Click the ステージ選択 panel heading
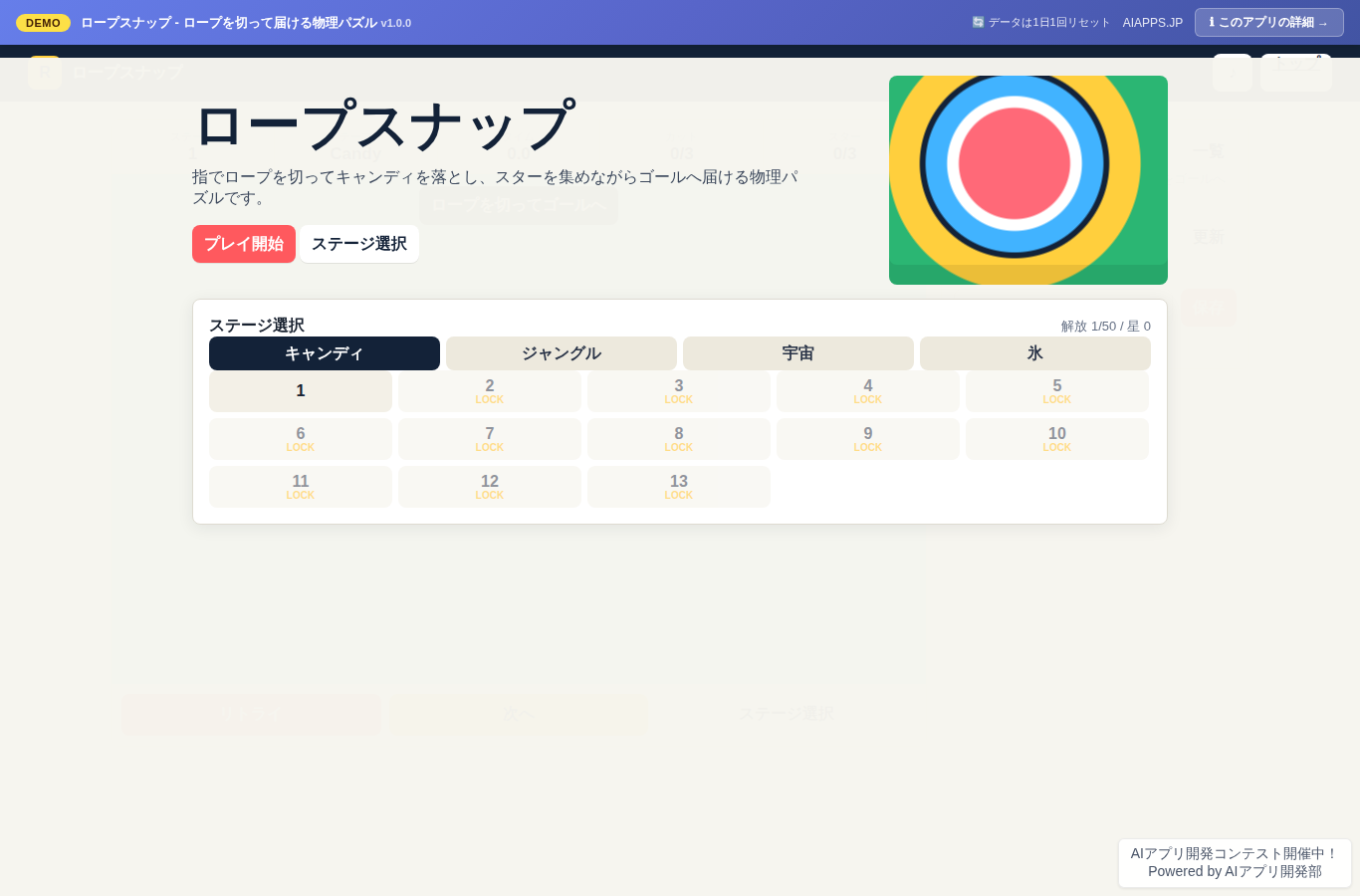Screen dimensions: 1360x896 (x=257, y=326)
